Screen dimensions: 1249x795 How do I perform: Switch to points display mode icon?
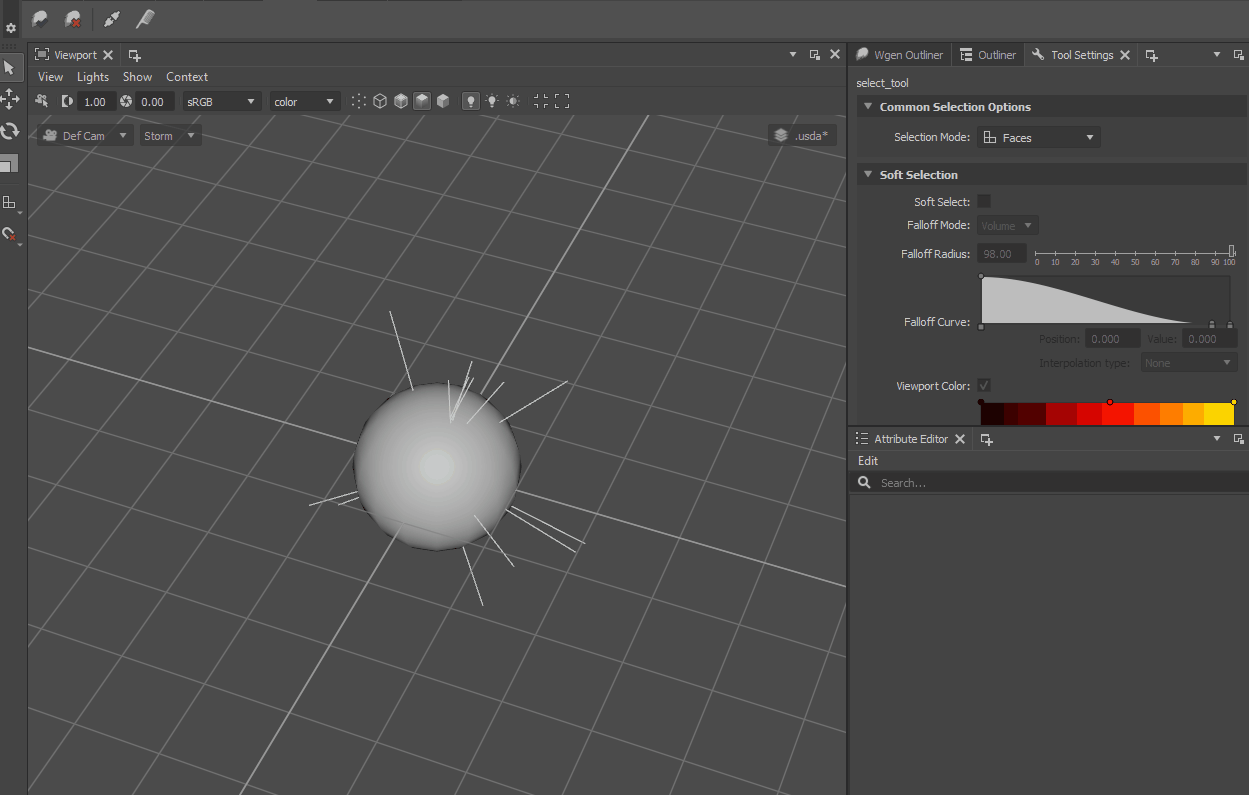pos(359,101)
